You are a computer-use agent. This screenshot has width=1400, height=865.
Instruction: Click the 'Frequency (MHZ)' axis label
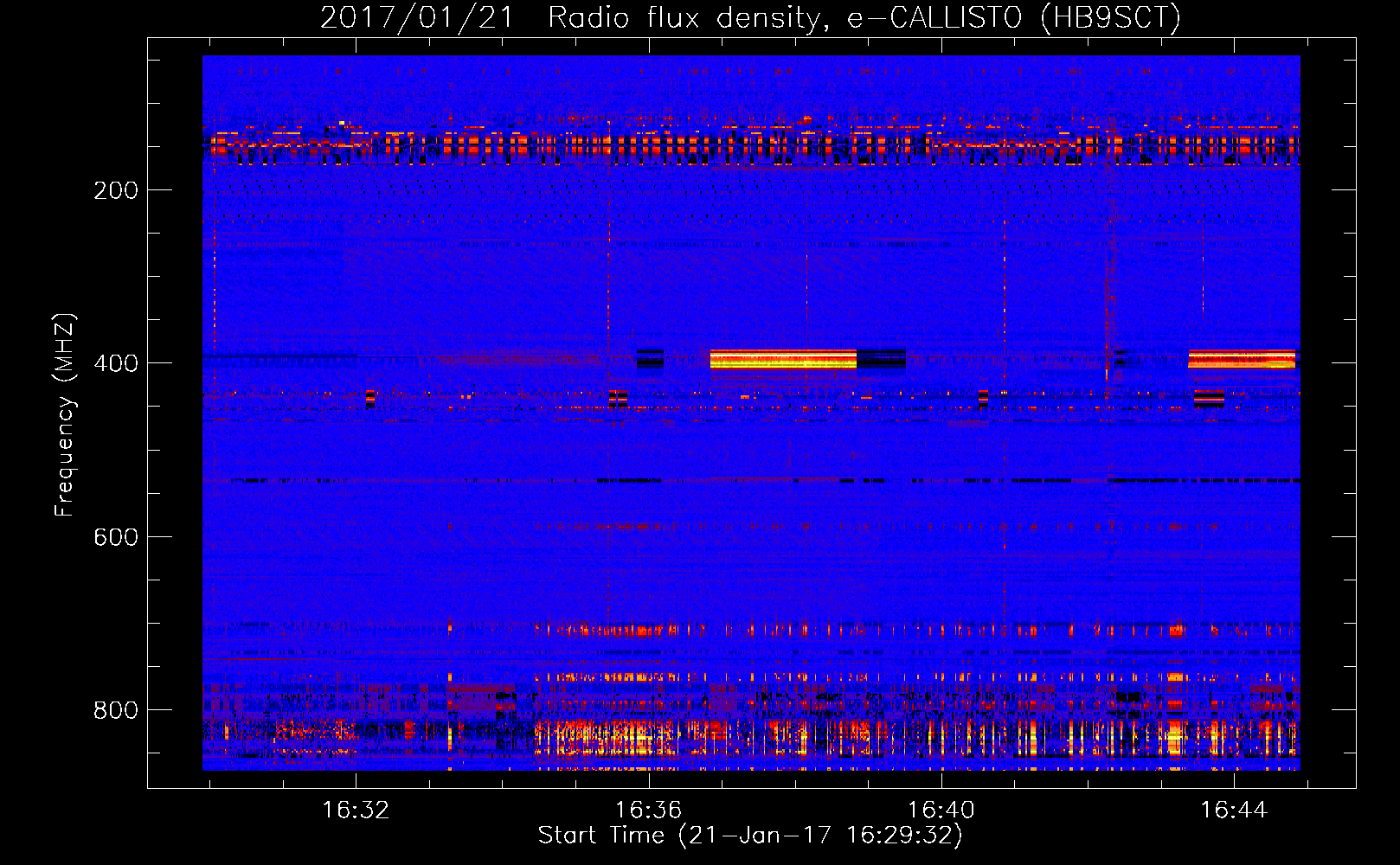(65, 414)
